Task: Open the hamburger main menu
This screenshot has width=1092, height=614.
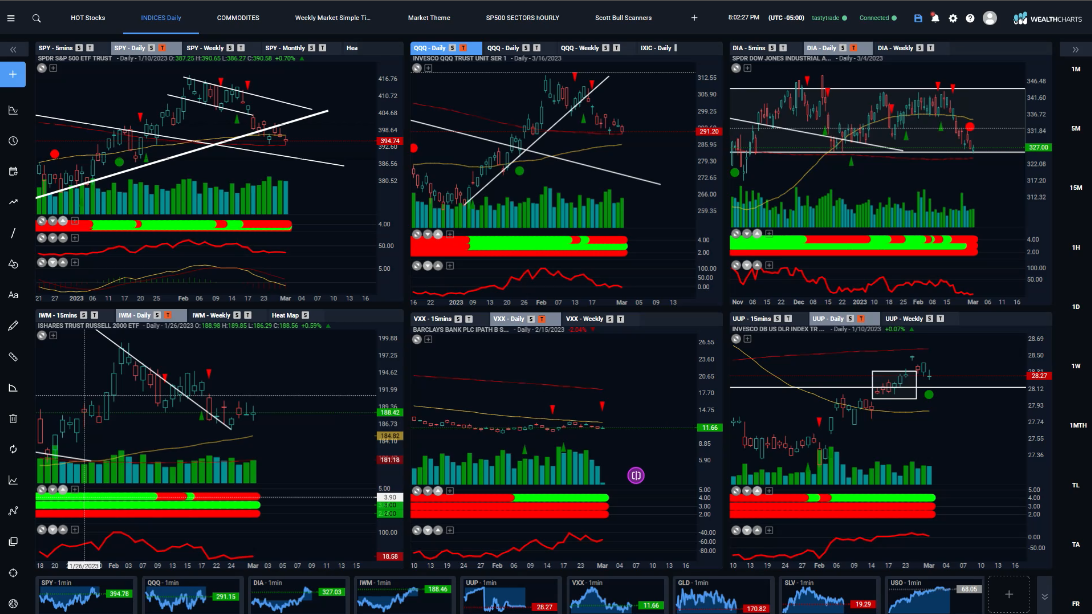Action: [10, 18]
